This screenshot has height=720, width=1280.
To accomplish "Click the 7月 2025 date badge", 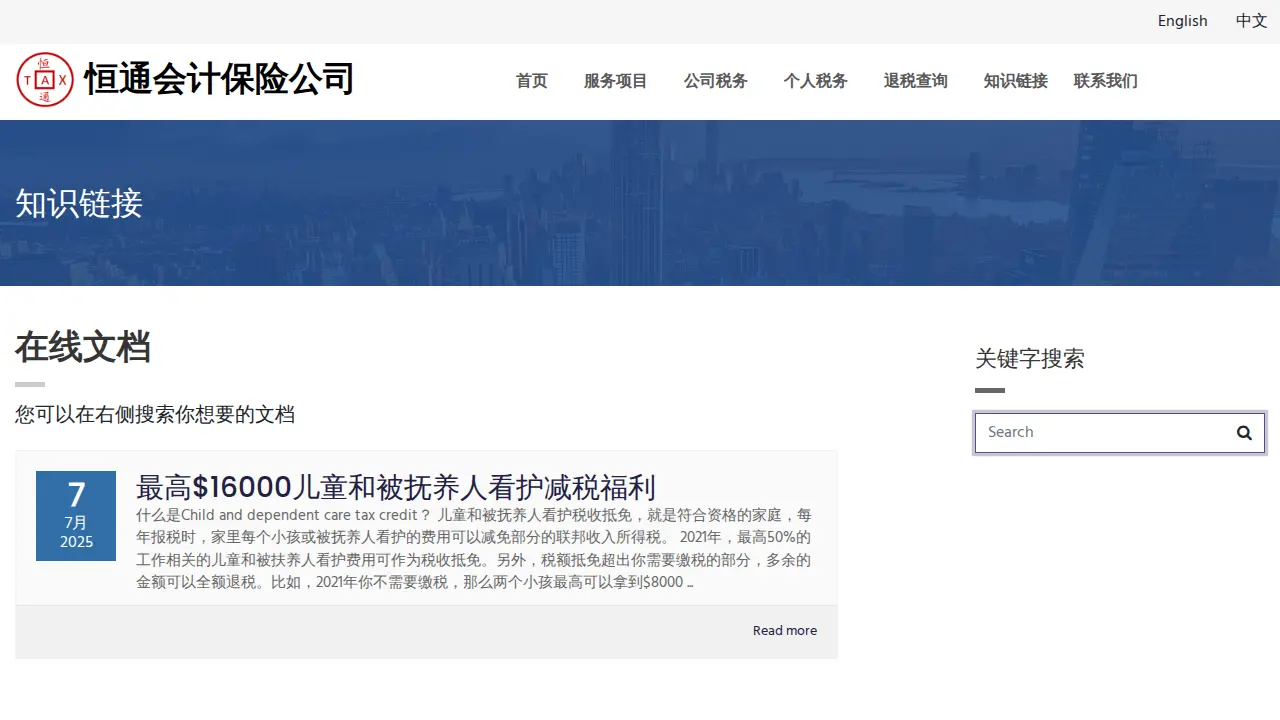I will point(76,516).
